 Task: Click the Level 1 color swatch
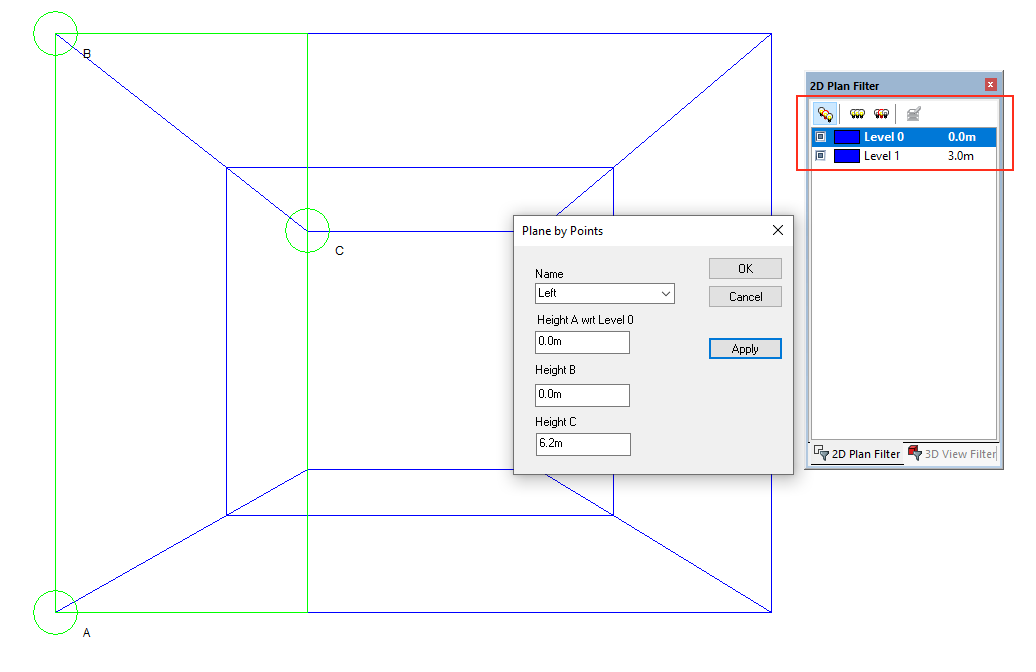846,156
